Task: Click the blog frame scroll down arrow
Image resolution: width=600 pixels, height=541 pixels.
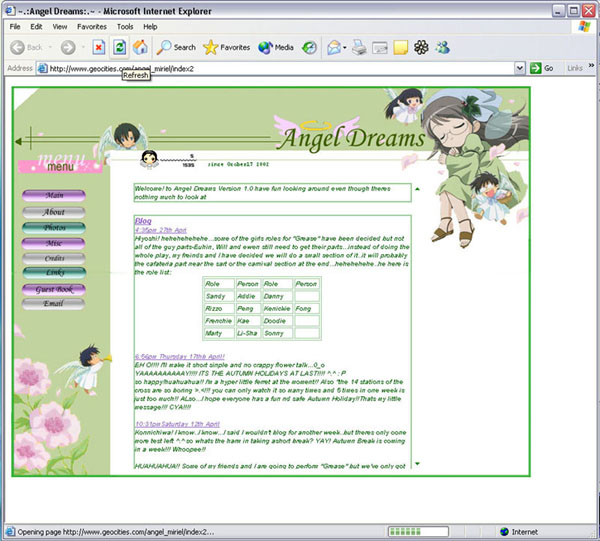Action: (417, 464)
